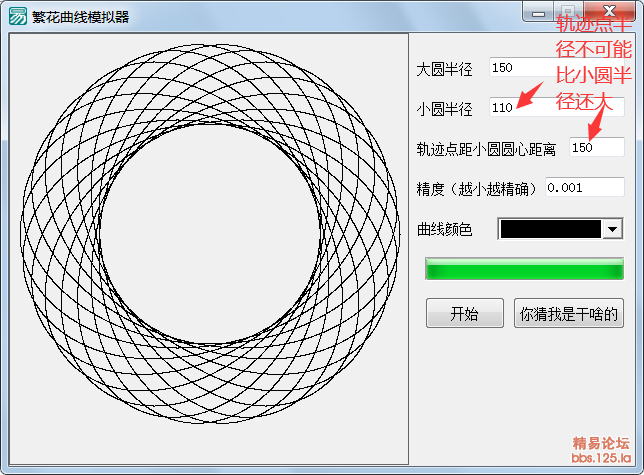Click the 开始 button
Image resolution: width=644 pixels, height=475 pixels.
tap(465, 313)
